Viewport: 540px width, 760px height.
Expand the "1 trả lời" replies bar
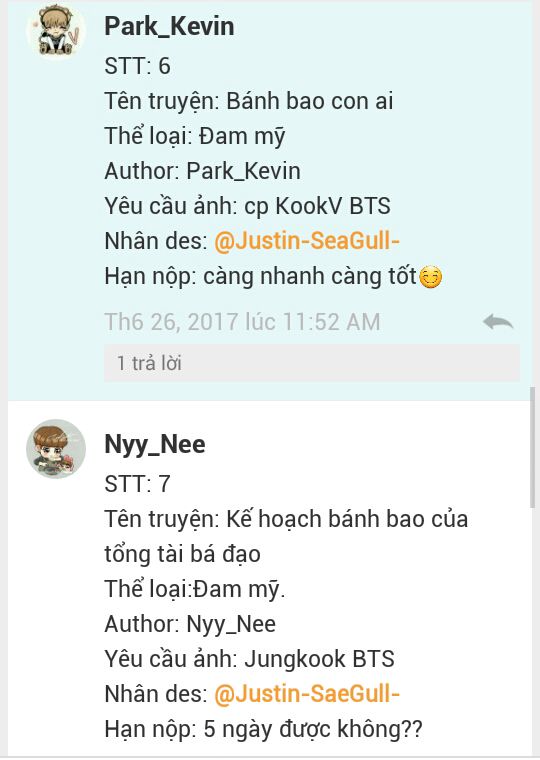(312, 363)
